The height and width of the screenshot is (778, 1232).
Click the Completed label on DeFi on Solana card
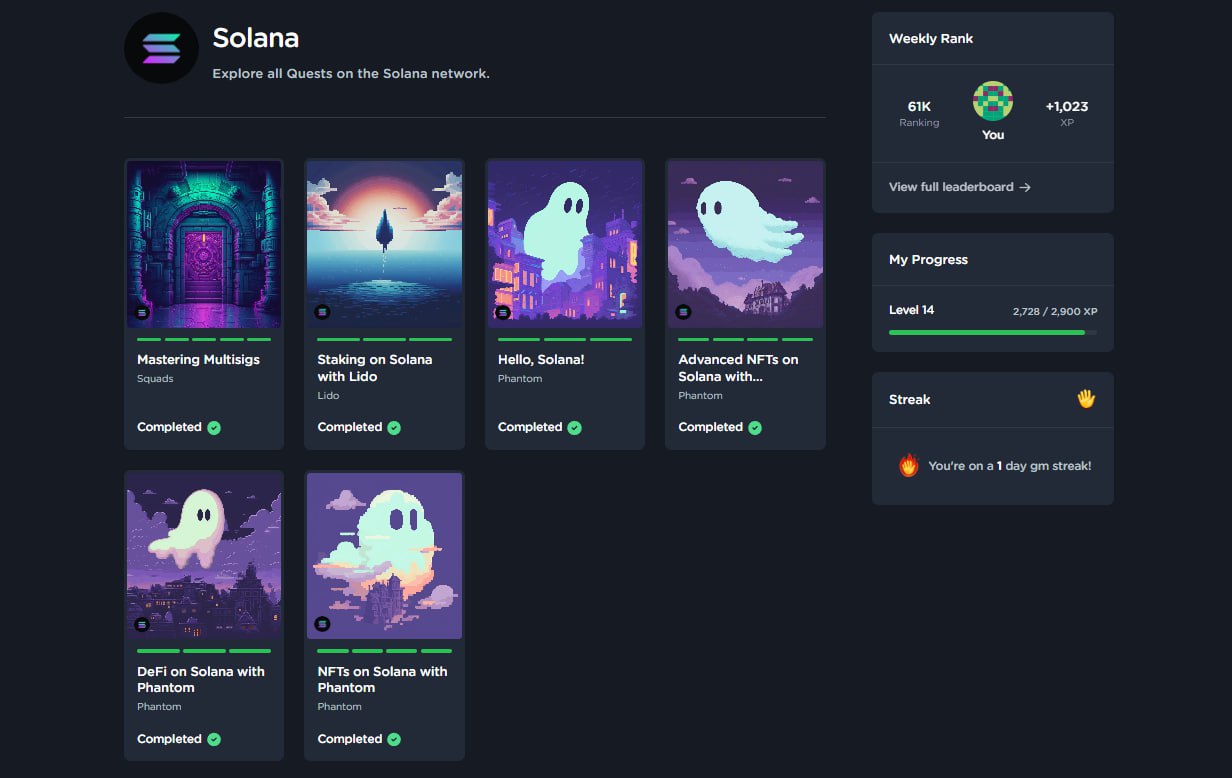point(169,739)
